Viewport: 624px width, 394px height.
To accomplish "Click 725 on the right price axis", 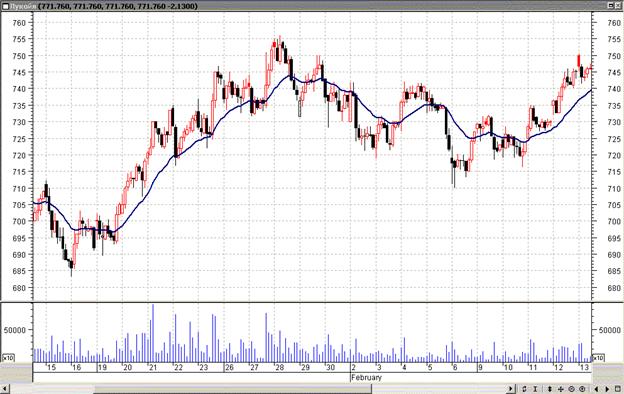I will point(614,139).
